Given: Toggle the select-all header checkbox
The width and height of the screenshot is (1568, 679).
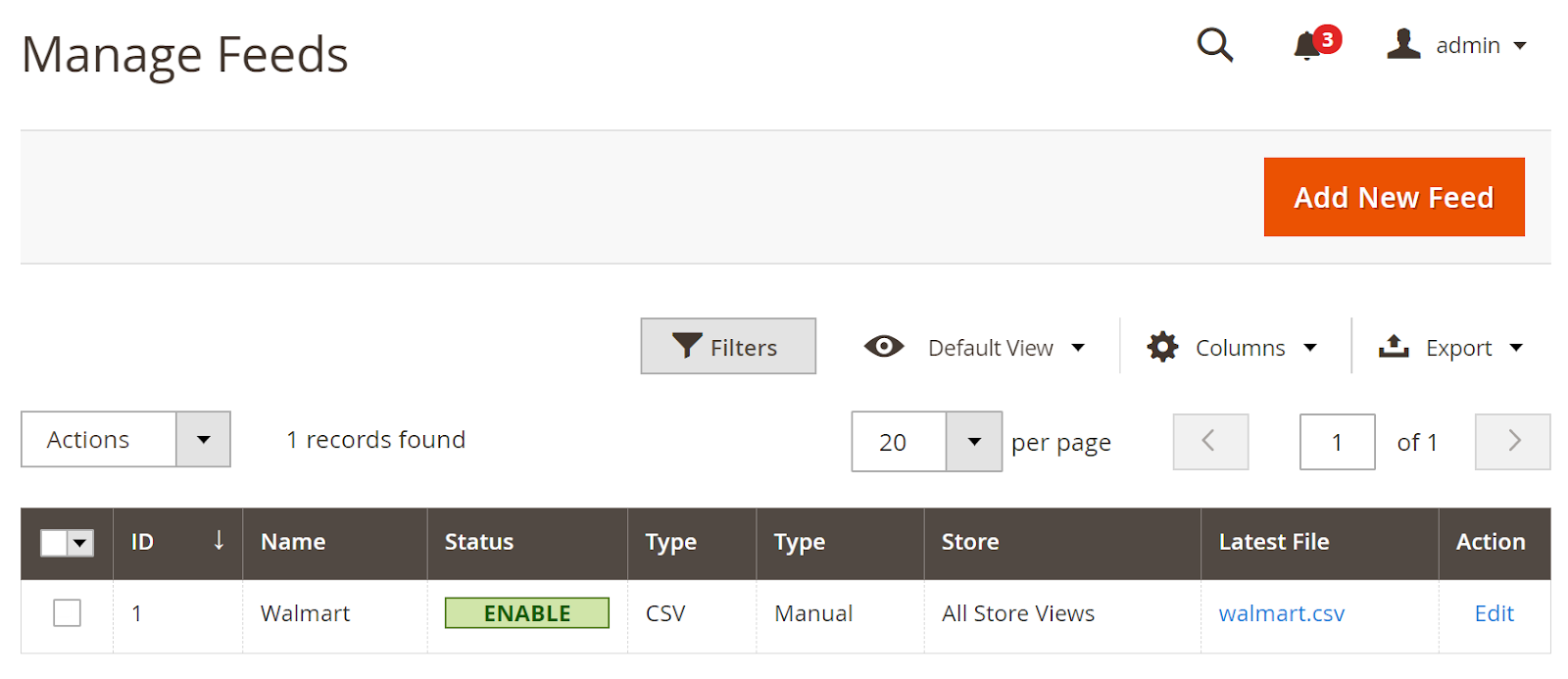Looking at the screenshot, I should click(x=54, y=543).
